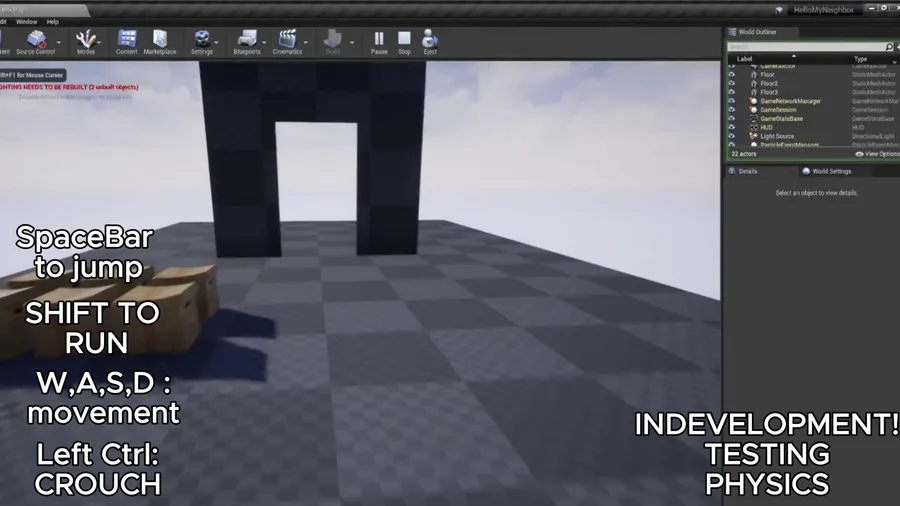Click the 'Select an object to view details' text
The height and width of the screenshot is (506, 900).
tap(816, 193)
